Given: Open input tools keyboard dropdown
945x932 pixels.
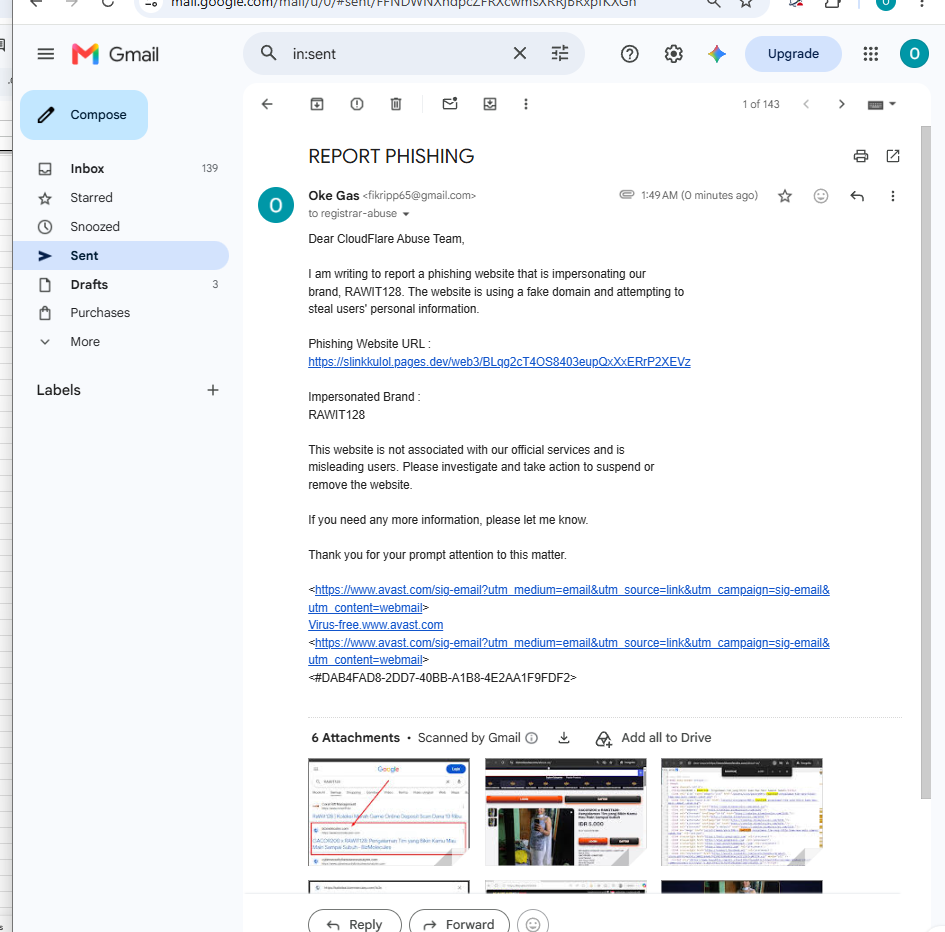Looking at the screenshot, I should (x=882, y=104).
